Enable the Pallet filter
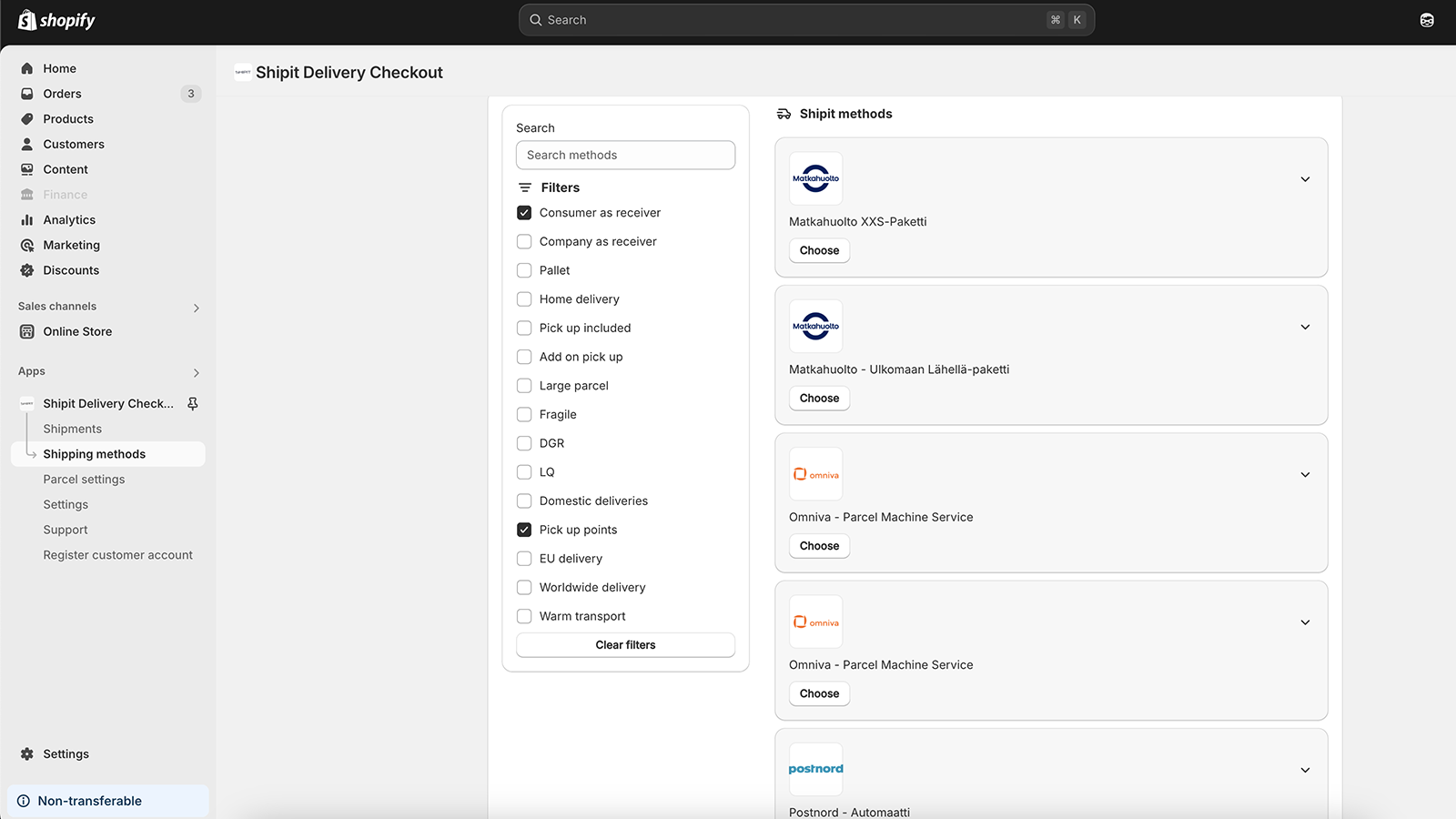1456x819 pixels. 524,270
